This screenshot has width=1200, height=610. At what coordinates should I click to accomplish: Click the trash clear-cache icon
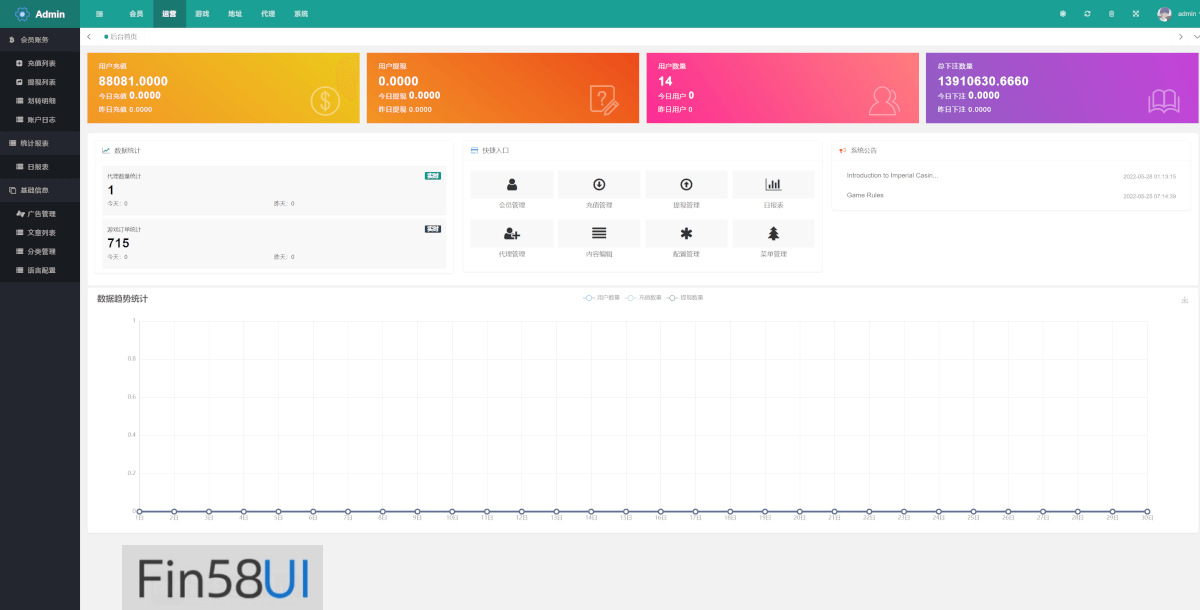1111,14
